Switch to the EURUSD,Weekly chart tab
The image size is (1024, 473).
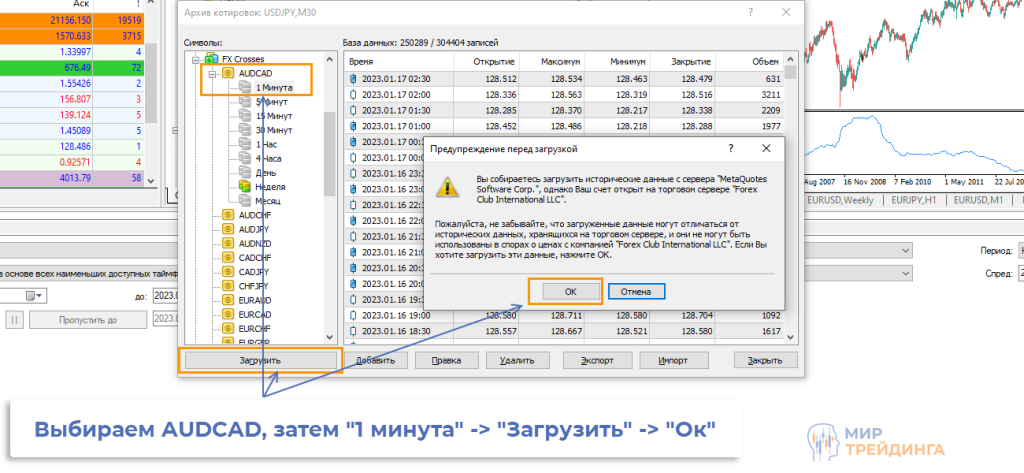point(841,200)
